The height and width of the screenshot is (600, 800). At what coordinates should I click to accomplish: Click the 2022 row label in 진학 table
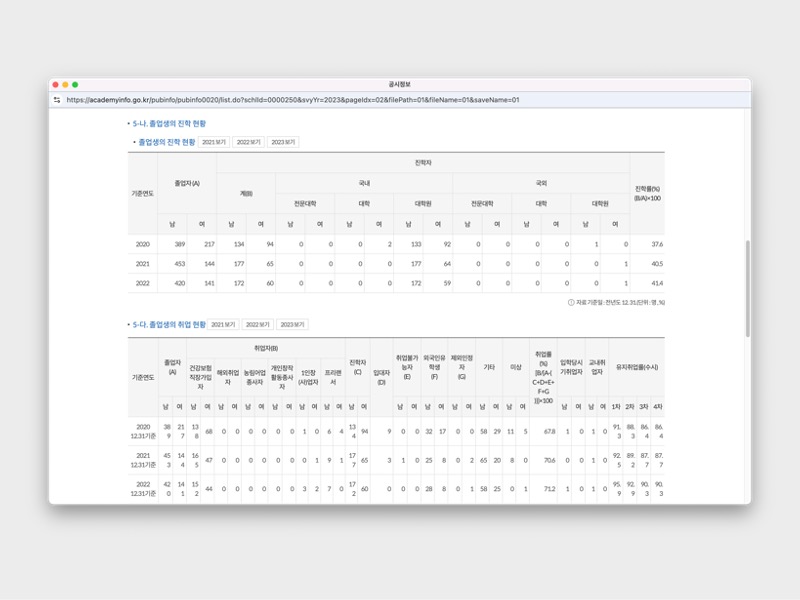[142, 283]
